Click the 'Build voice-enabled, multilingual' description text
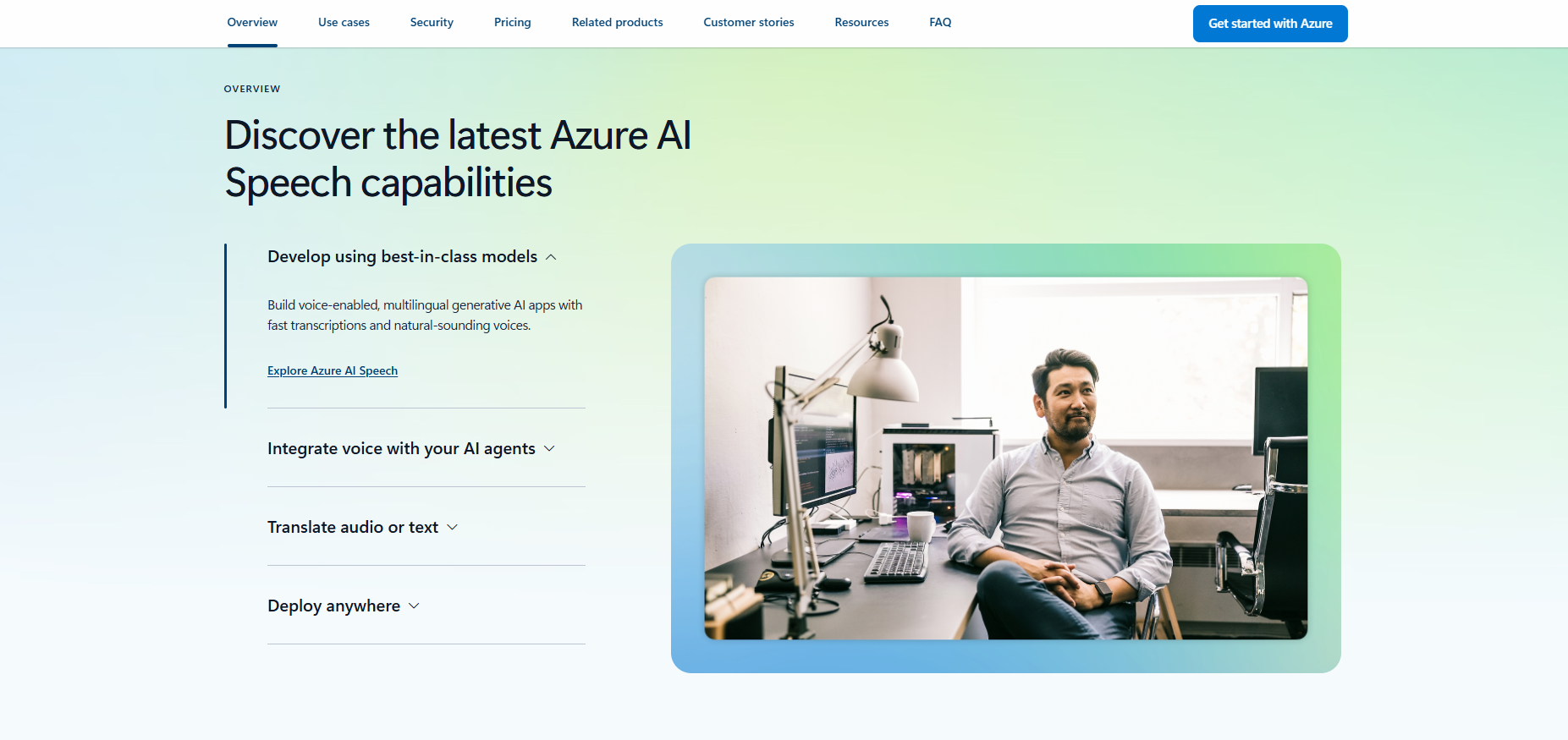 click(425, 315)
